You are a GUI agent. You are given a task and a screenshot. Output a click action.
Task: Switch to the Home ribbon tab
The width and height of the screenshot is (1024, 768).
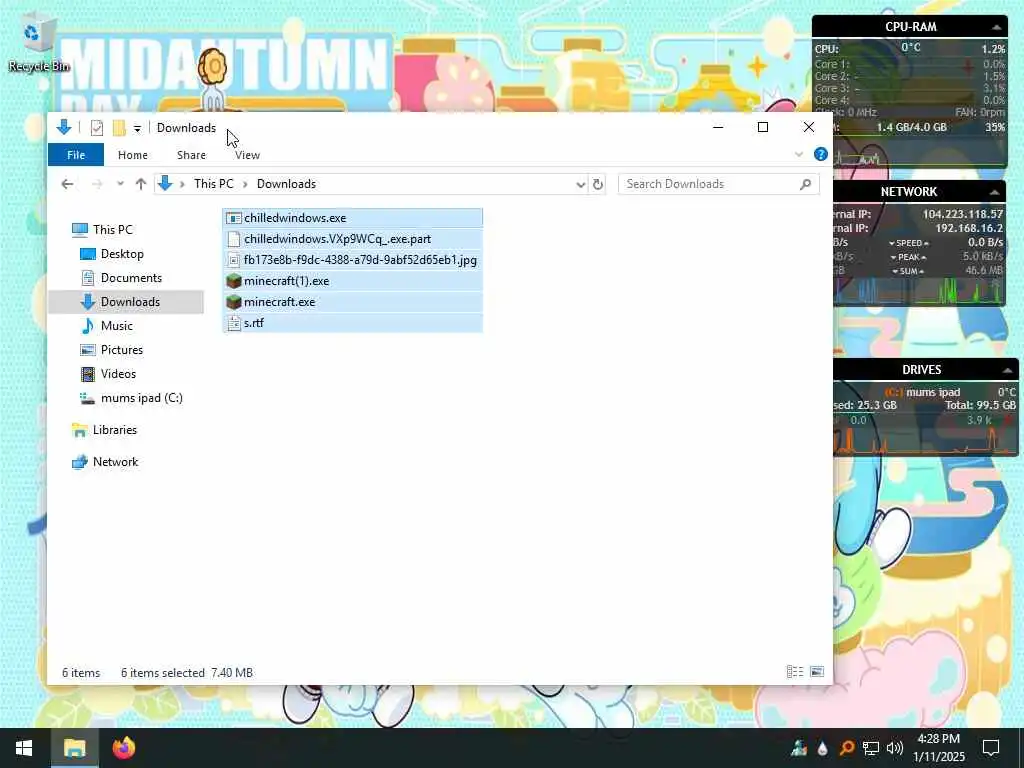point(133,155)
